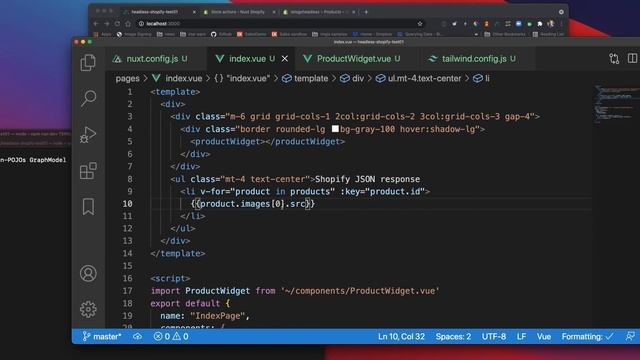
Task: Click the GitHub bookmark in browser
Action: tap(221, 35)
